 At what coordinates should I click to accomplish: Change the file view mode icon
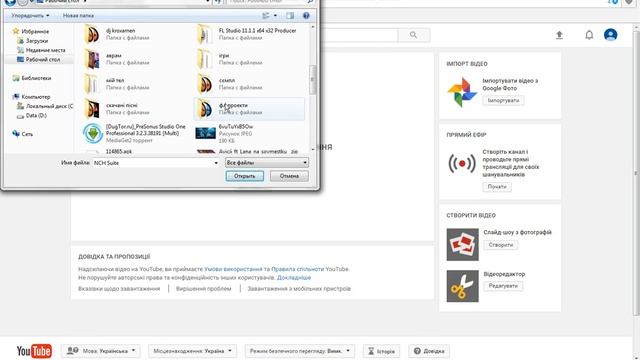click(266, 16)
